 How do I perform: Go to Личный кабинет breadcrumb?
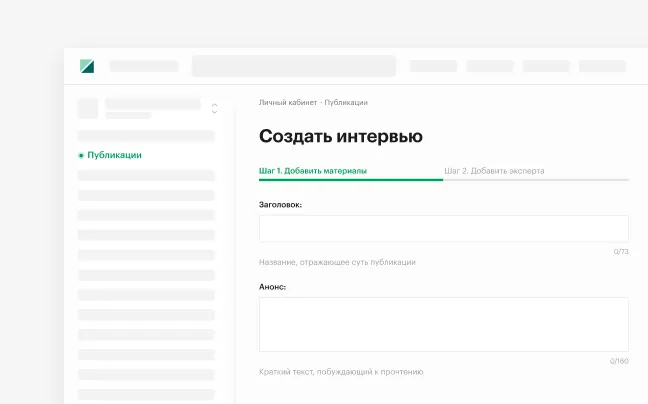pos(288,102)
